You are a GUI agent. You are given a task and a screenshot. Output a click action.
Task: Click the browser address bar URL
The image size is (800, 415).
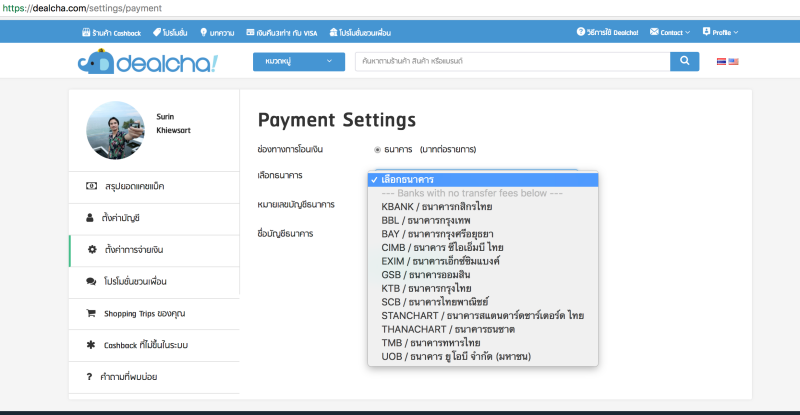(x=82, y=8)
